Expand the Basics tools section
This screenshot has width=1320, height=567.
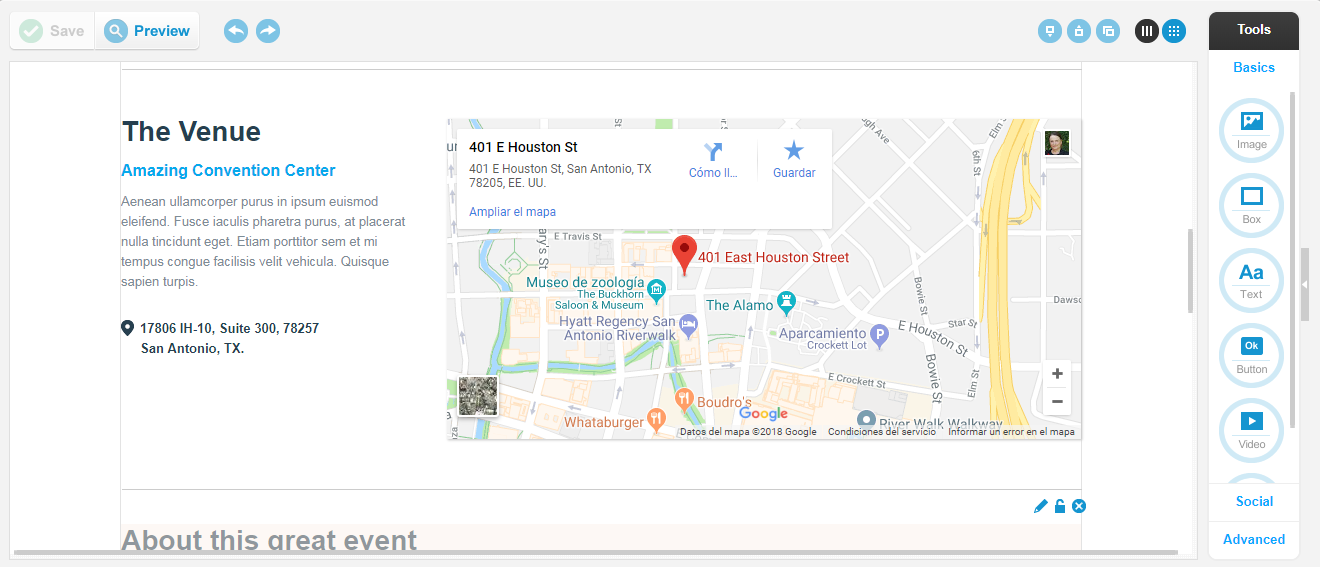tap(1254, 67)
